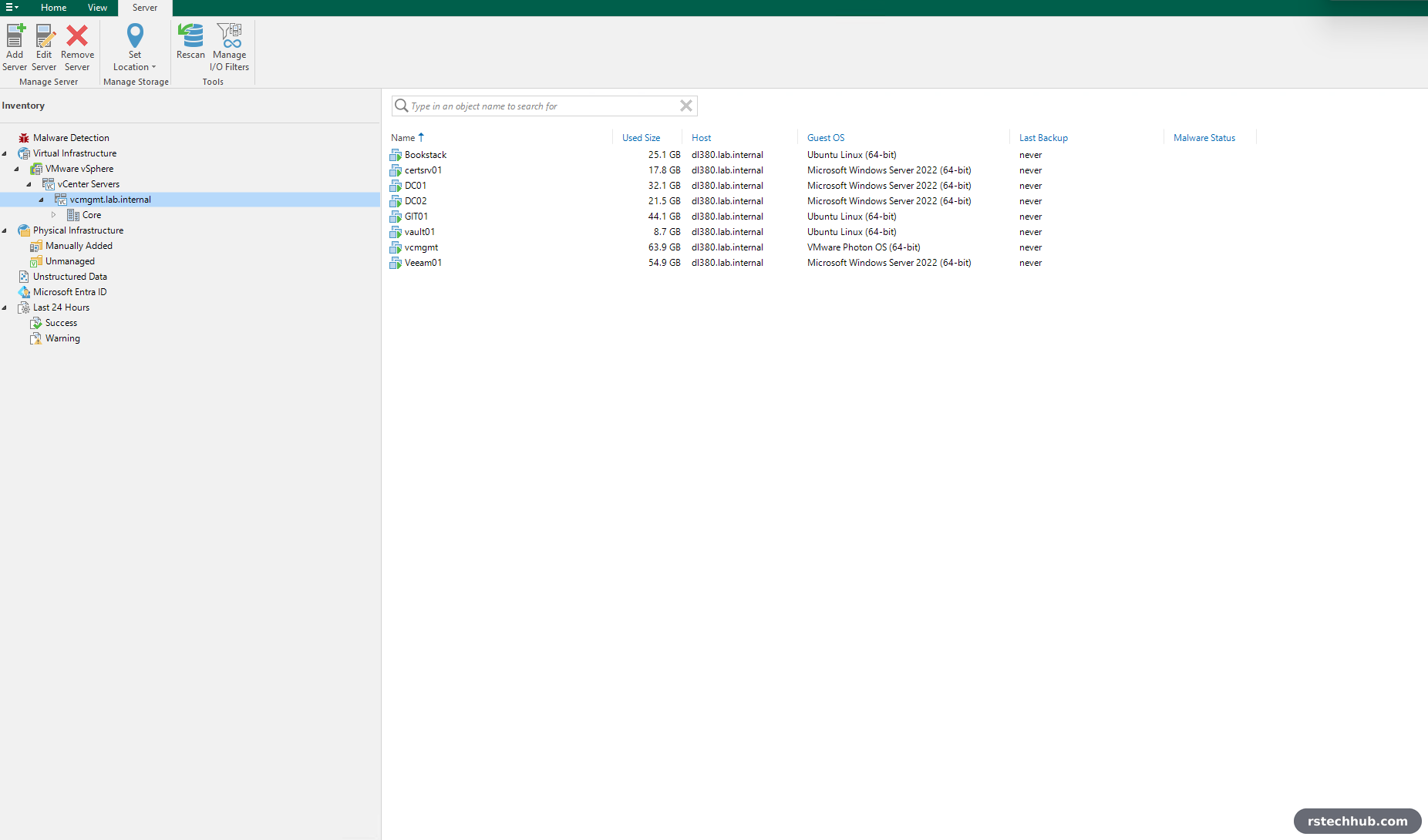The height and width of the screenshot is (840, 1428).
Task: Select the Success node
Action: tap(61, 323)
